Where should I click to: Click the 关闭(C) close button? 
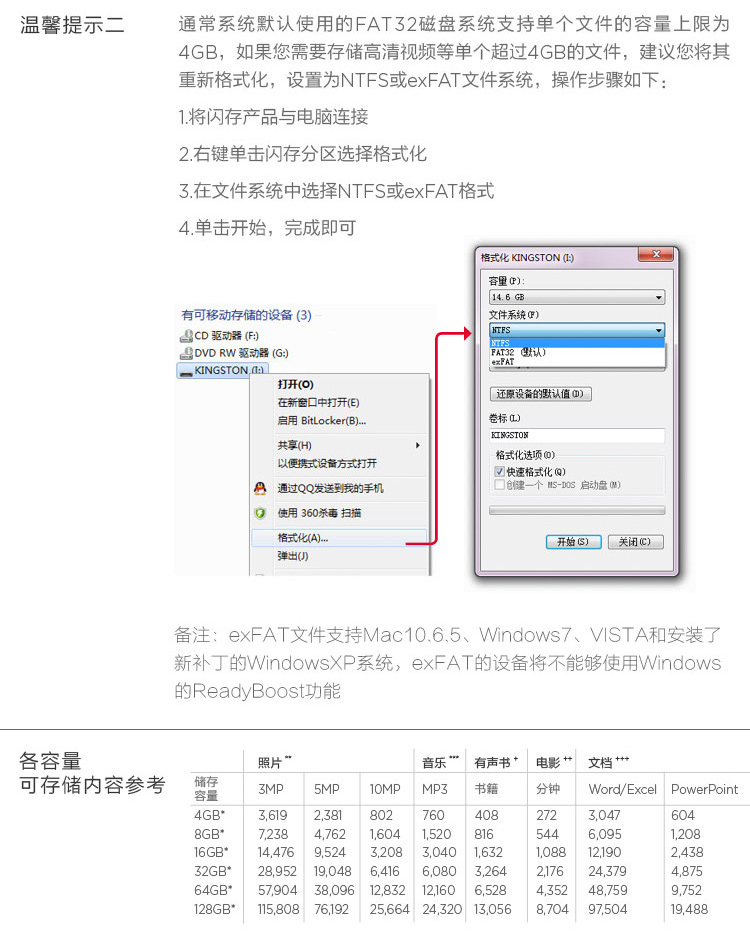(x=635, y=542)
